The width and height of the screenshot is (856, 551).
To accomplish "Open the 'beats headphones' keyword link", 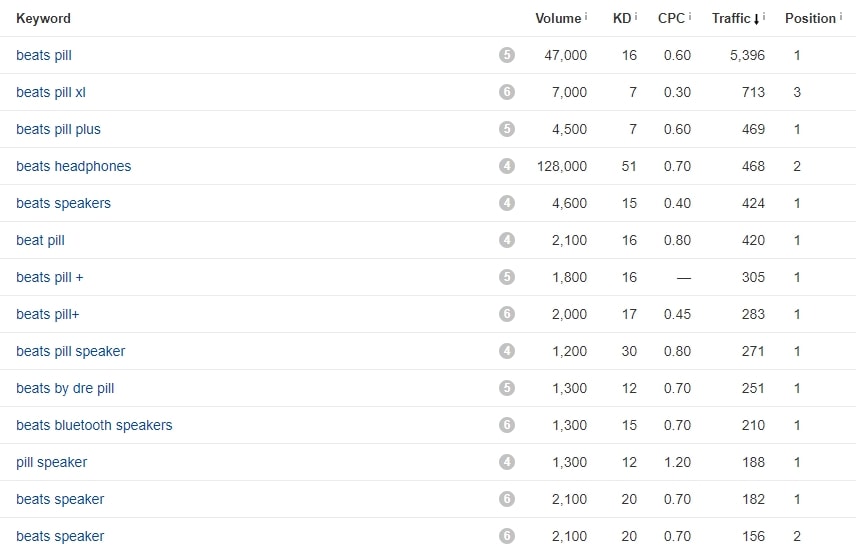I will pyautogui.click(x=74, y=166).
